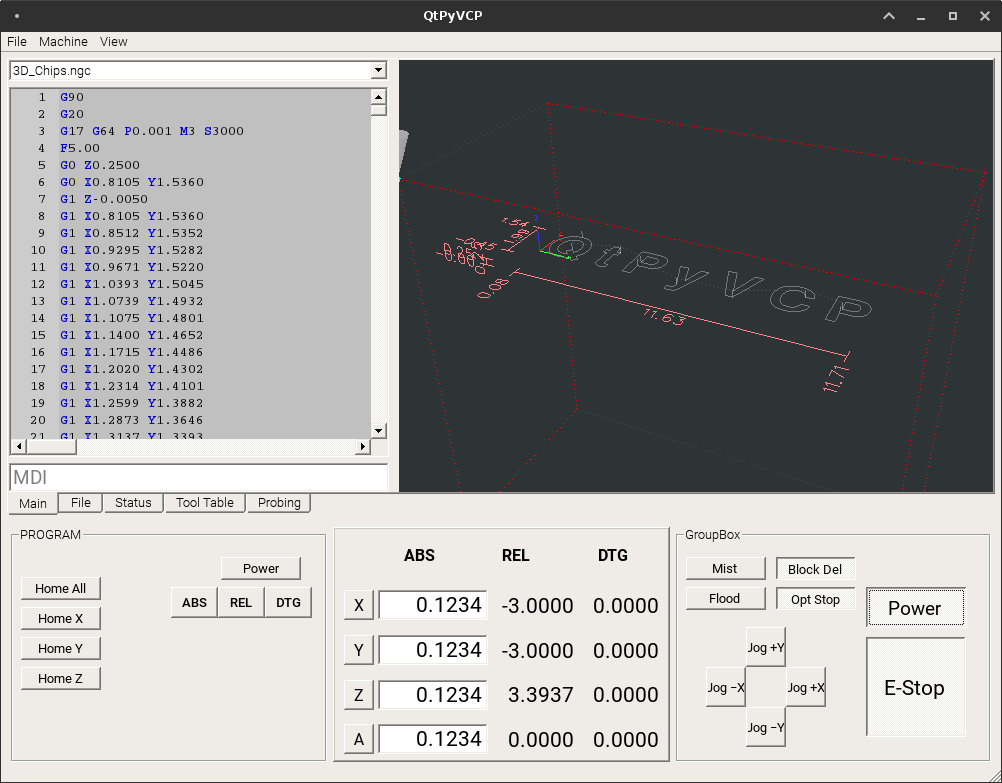
Task: Open the Probing tab
Action: [x=279, y=502]
